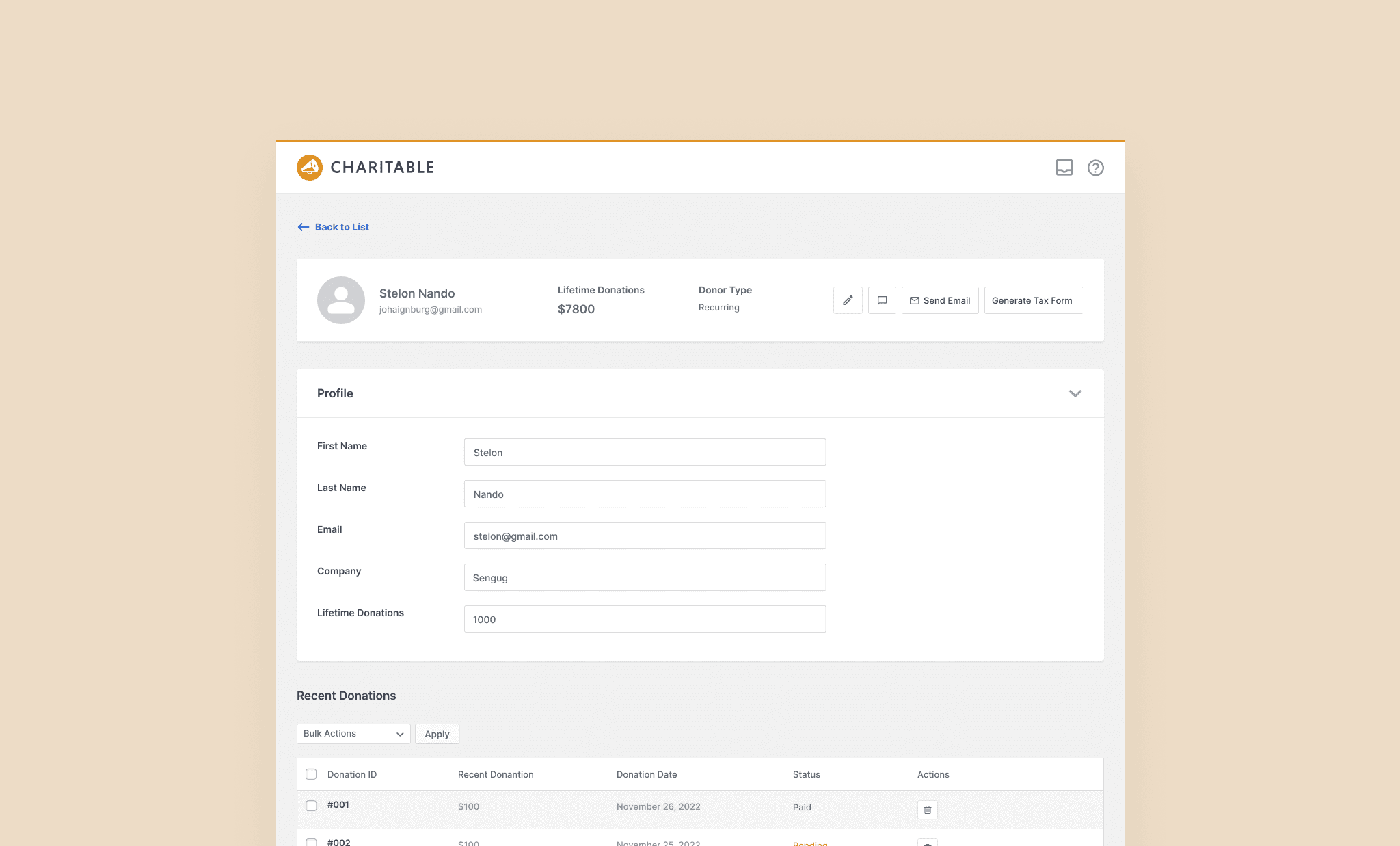Sort by Donation Date column header
Screen dimensions: 1400x846
tap(646, 774)
